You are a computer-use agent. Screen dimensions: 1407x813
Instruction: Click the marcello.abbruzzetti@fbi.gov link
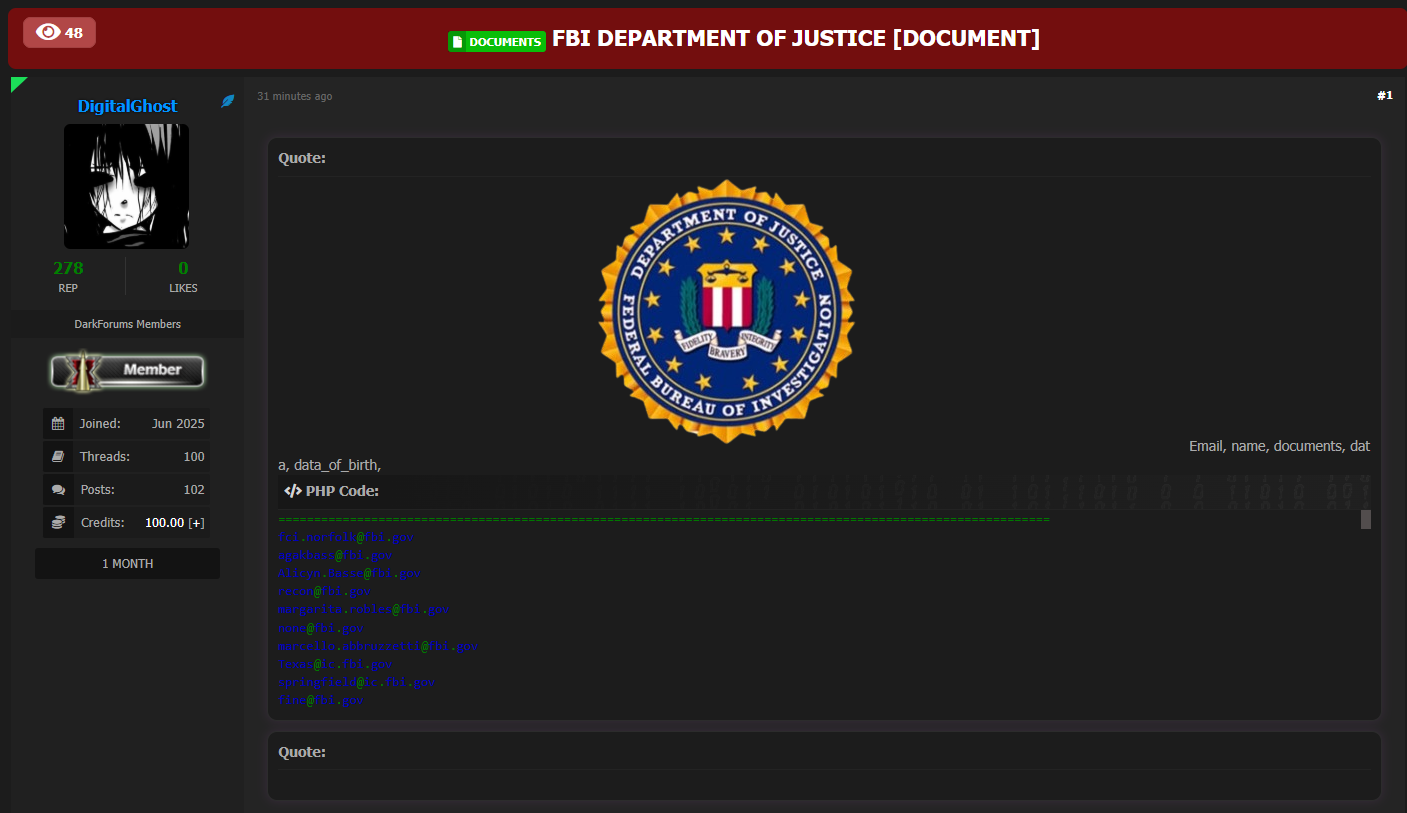click(377, 646)
